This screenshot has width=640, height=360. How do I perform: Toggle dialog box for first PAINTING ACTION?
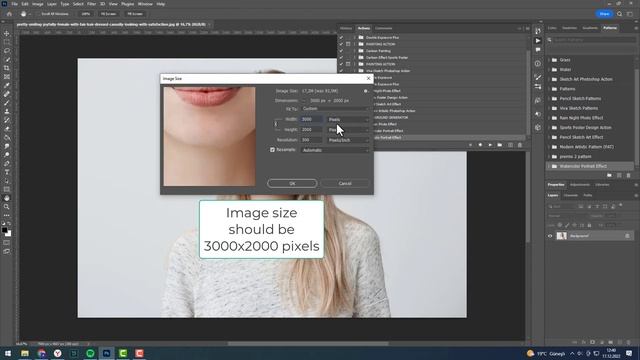(348, 44)
